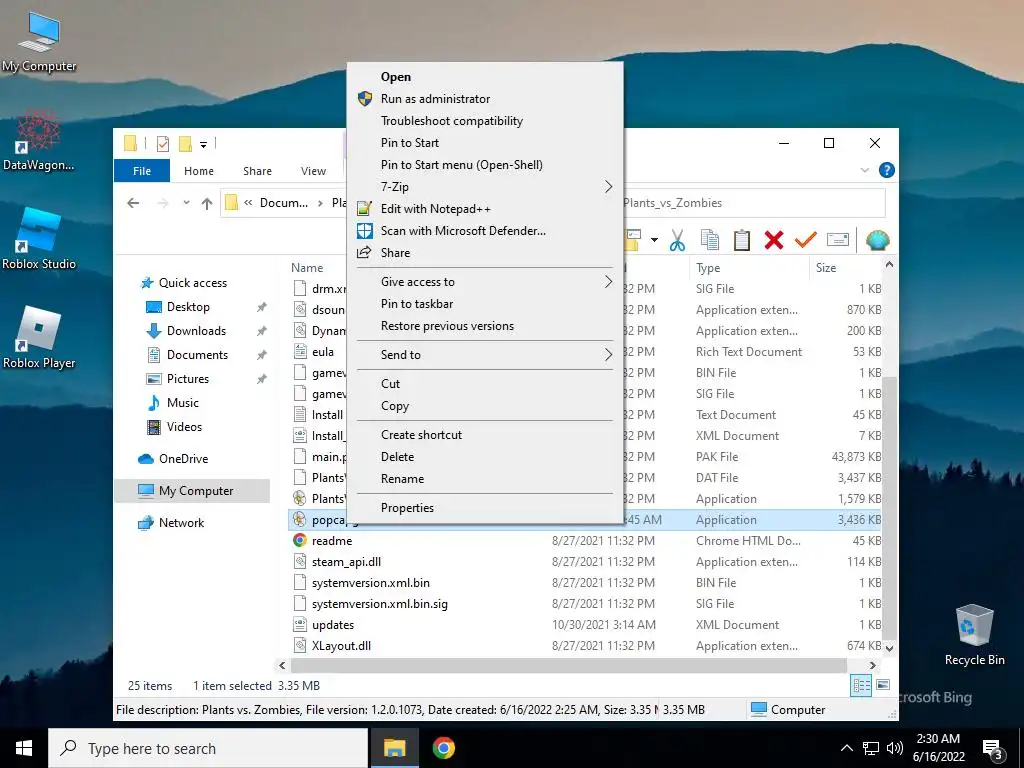
Task: Open the View ribbon tab
Action: [313, 171]
